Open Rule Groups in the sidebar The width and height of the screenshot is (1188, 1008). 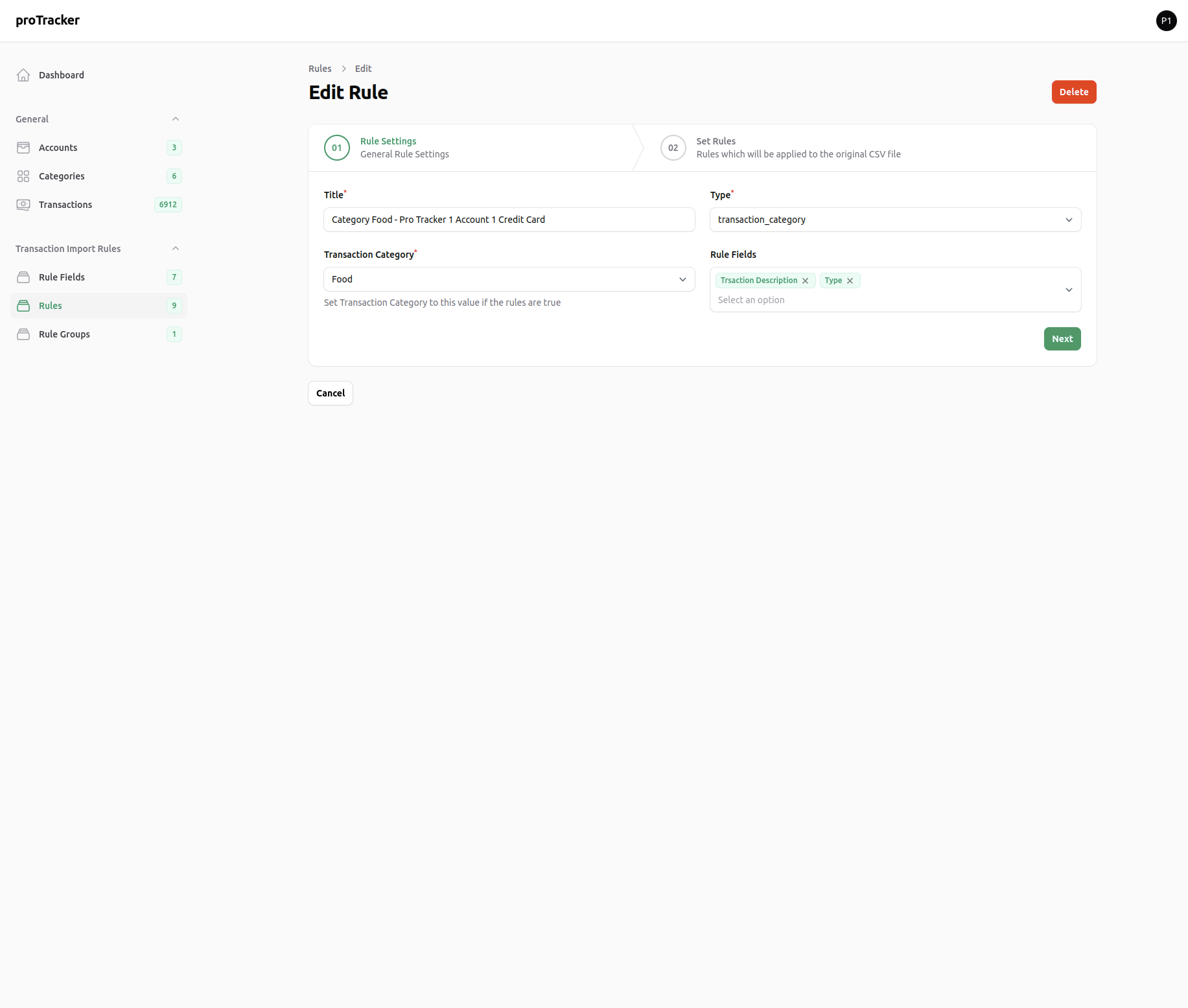tap(99, 334)
